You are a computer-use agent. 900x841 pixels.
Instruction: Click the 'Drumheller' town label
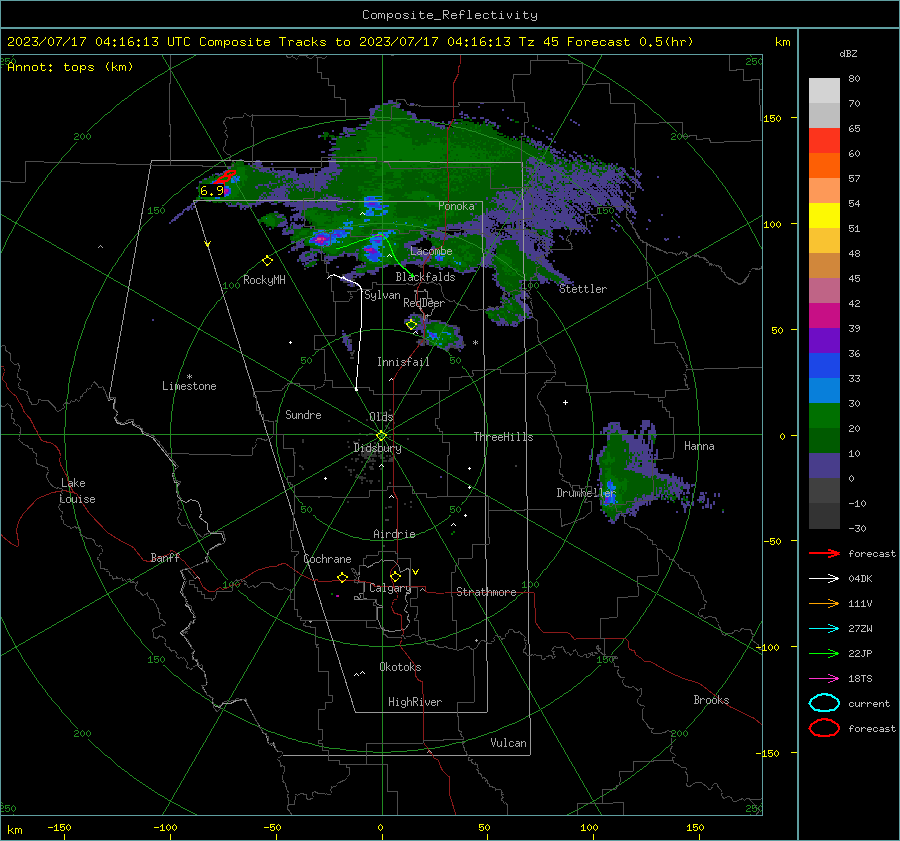click(586, 493)
